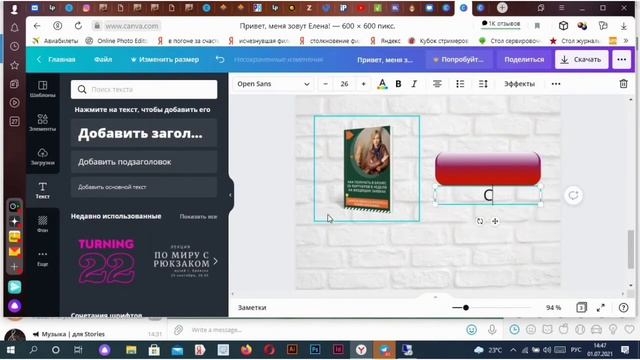Open browser downloads icon
The image size is (640, 360).
pyautogui.click(x=623, y=26)
